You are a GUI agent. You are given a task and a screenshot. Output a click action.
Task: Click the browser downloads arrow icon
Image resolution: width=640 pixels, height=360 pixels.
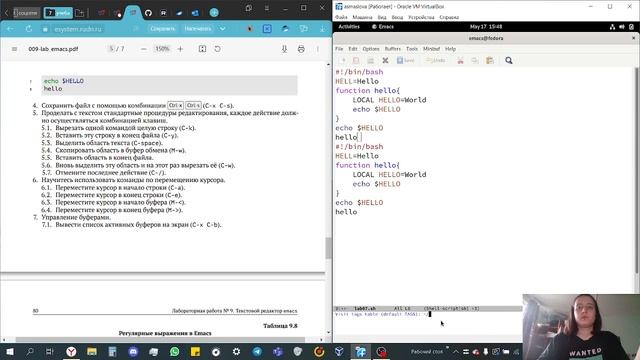322,29
